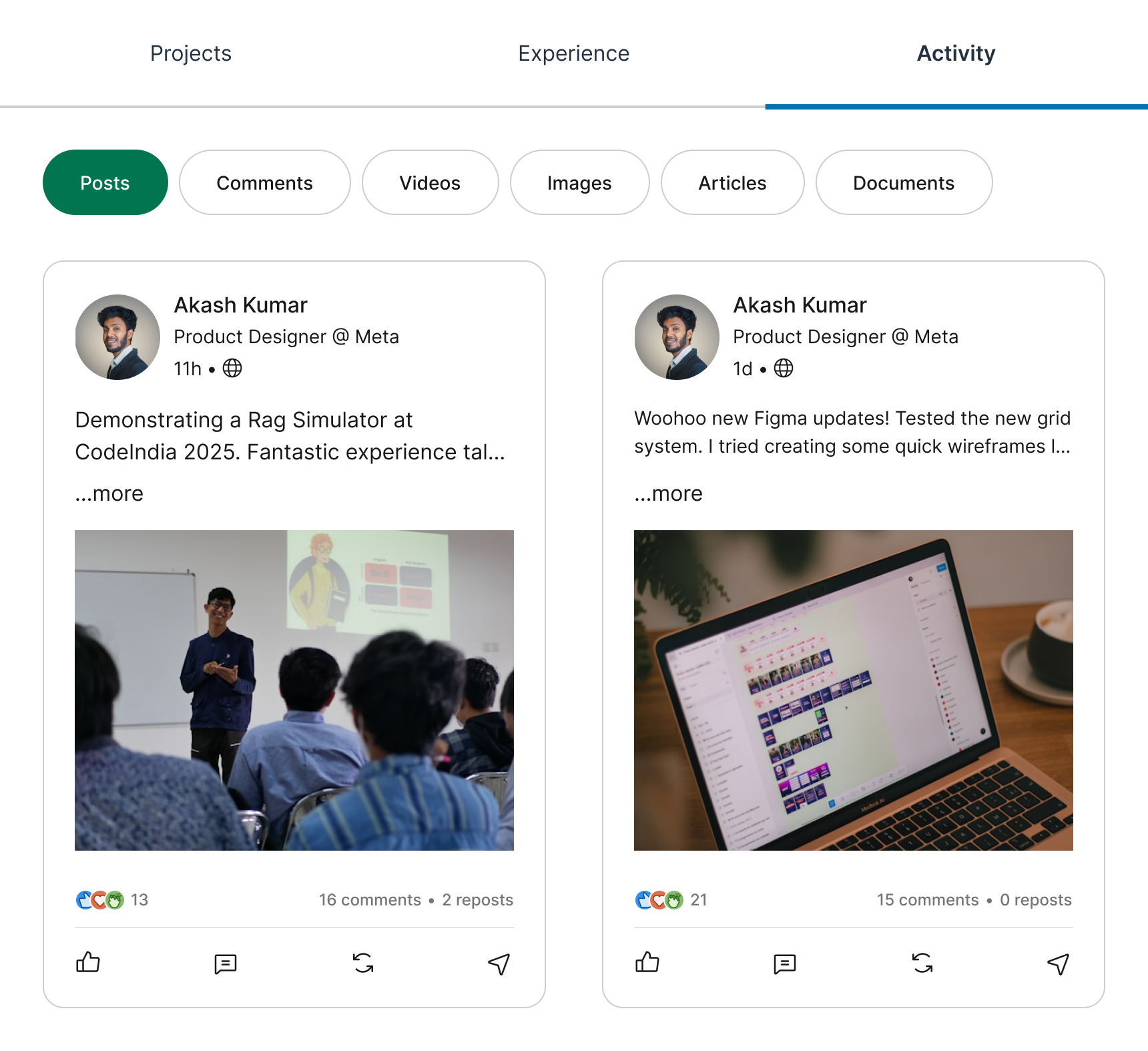Repost the Figma updates post
The image size is (1148, 1051).
click(x=922, y=963)
